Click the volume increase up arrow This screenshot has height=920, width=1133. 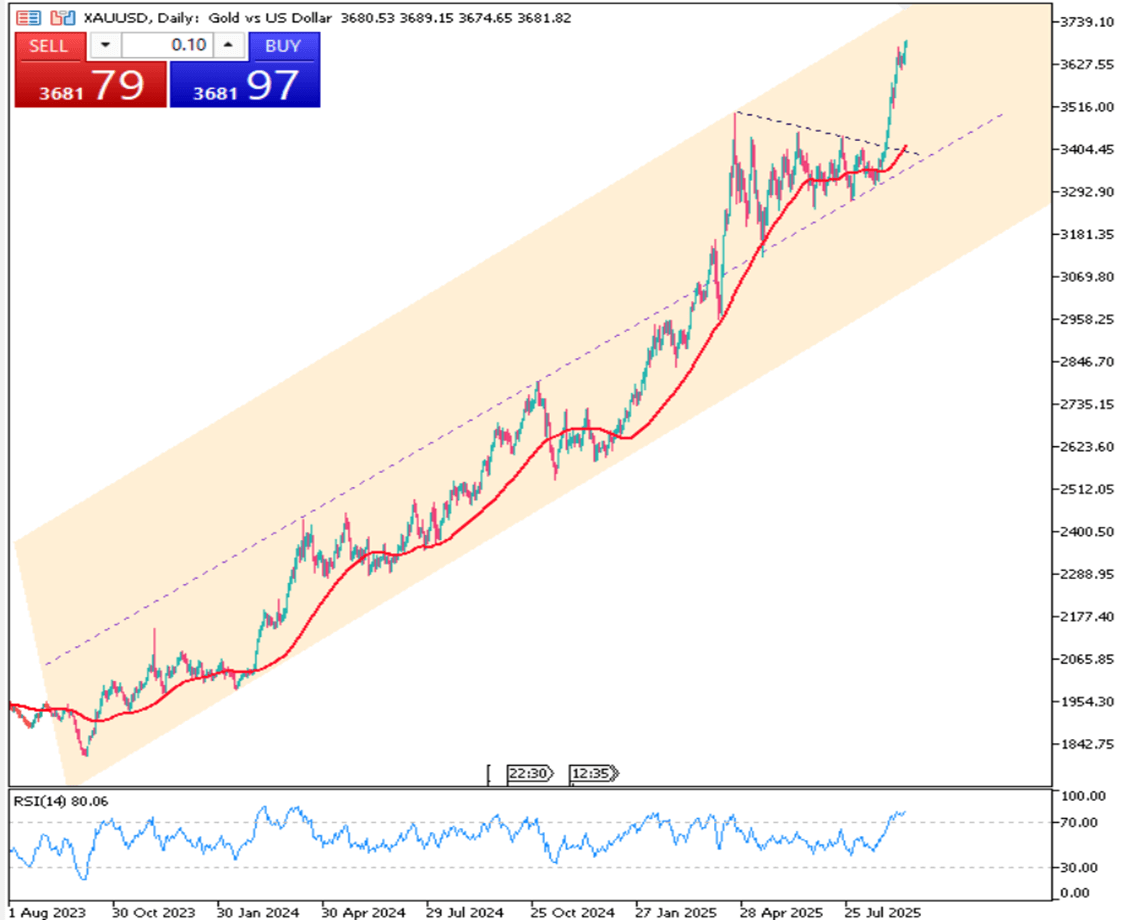[228, 46]
